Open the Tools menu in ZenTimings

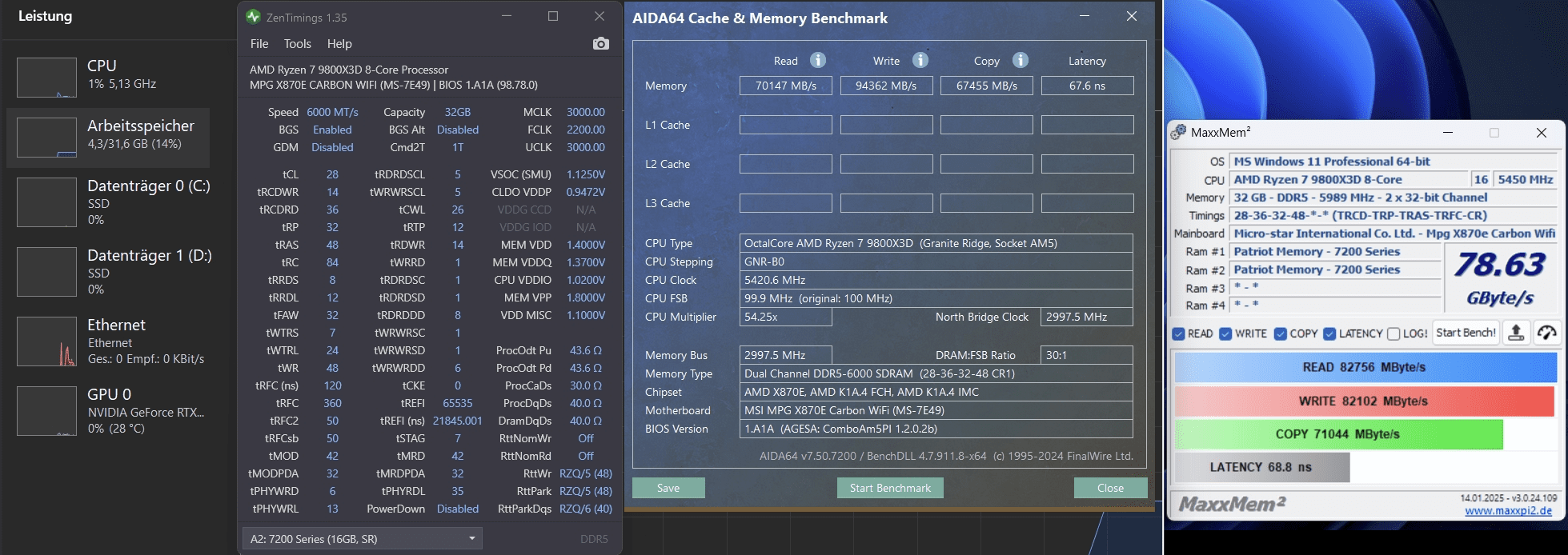[x=297, y=44]
